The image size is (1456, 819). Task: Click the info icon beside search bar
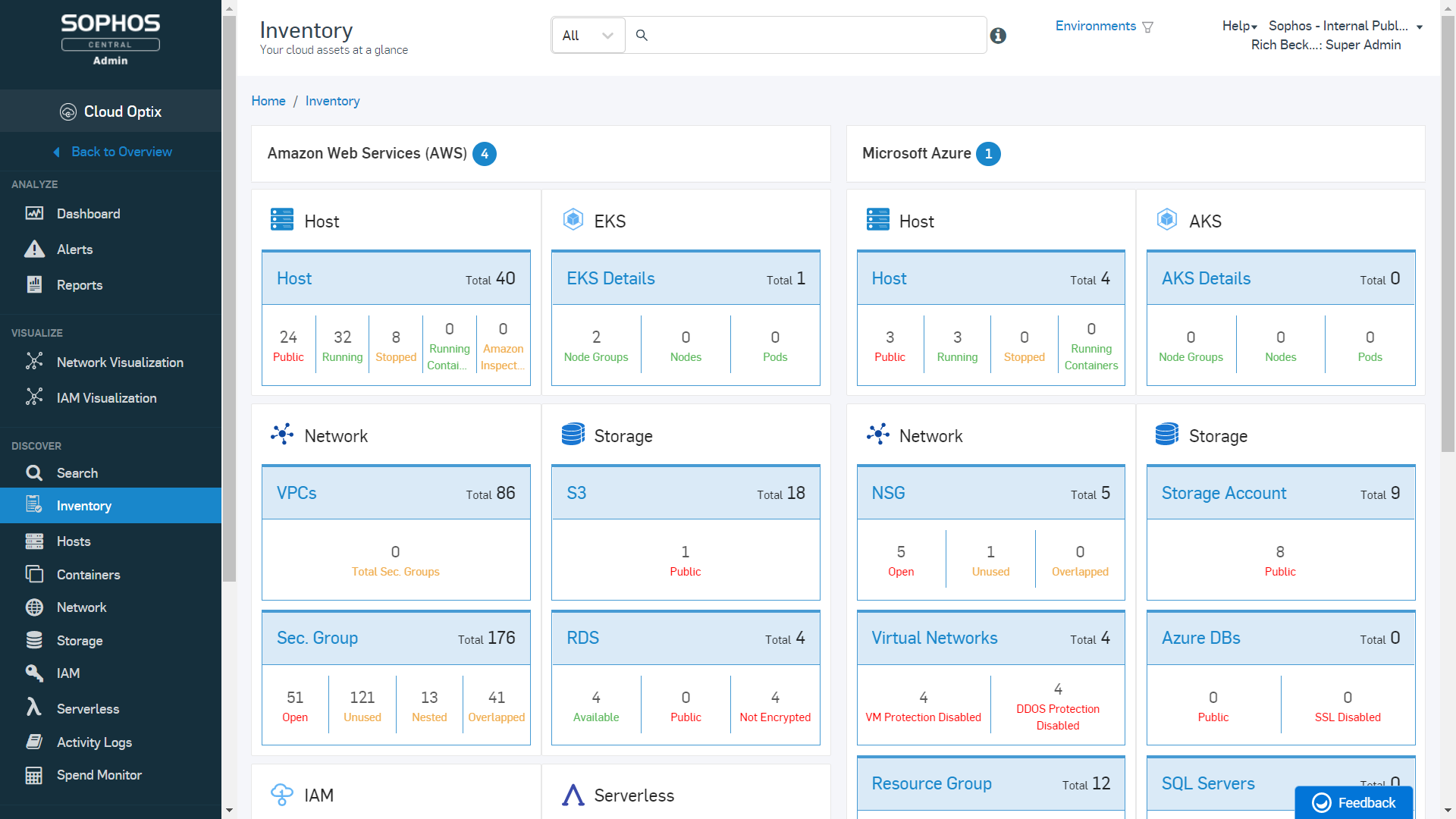[x=998, y=36]
